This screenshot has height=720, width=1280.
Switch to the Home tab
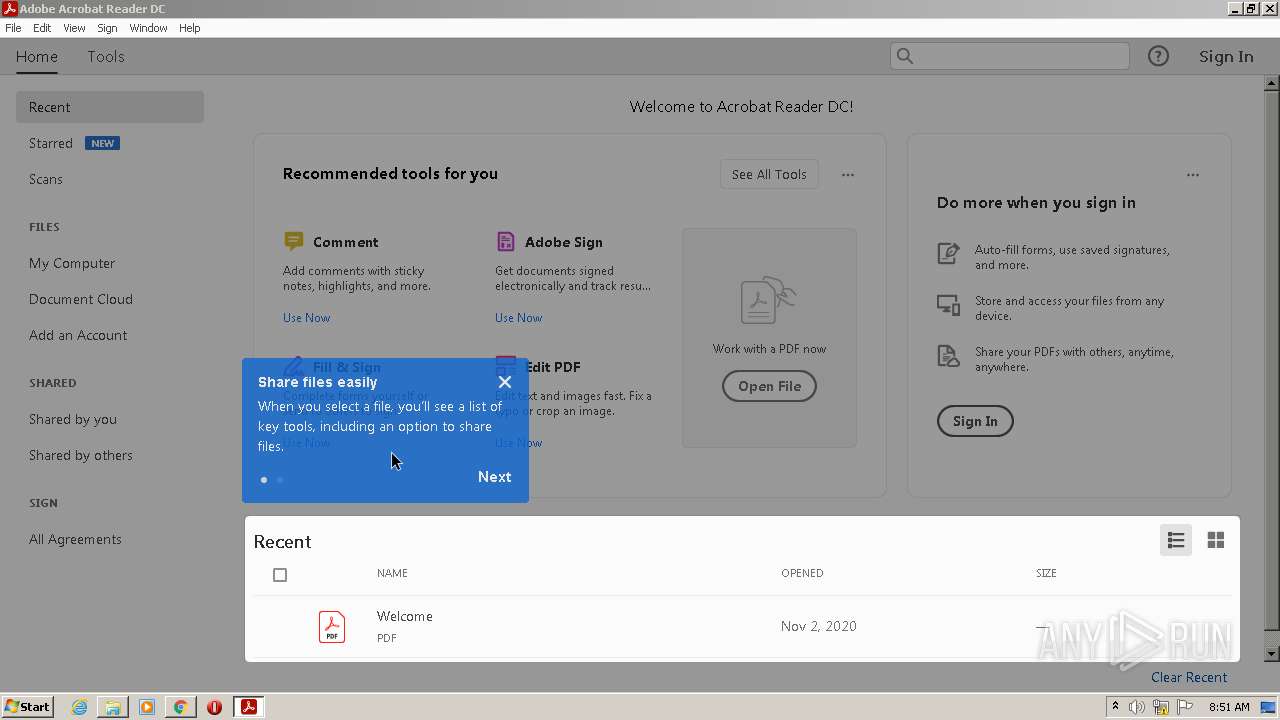pyautogui.click(x=37, y=57)
